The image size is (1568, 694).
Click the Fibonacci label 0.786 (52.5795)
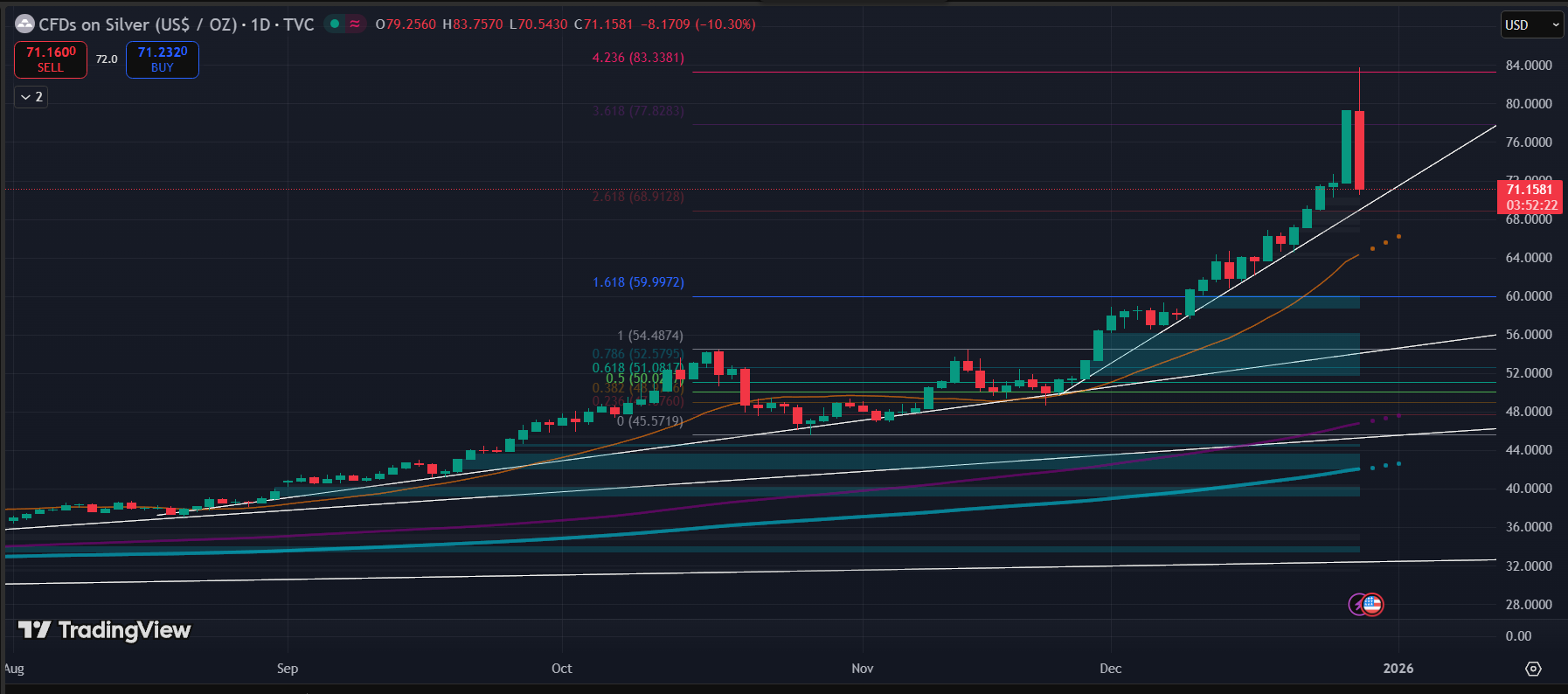click(638, 354)
